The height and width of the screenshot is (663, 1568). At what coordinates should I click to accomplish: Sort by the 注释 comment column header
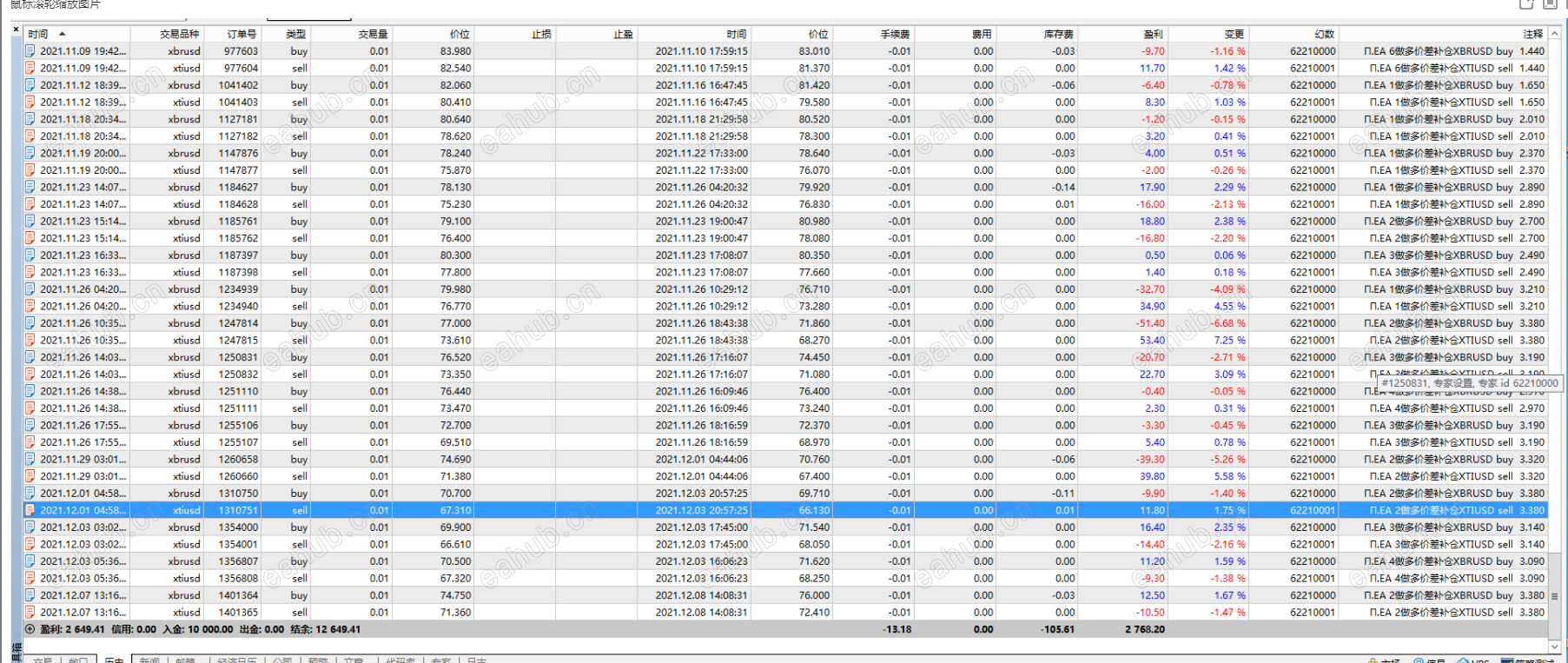(1533, 34)
